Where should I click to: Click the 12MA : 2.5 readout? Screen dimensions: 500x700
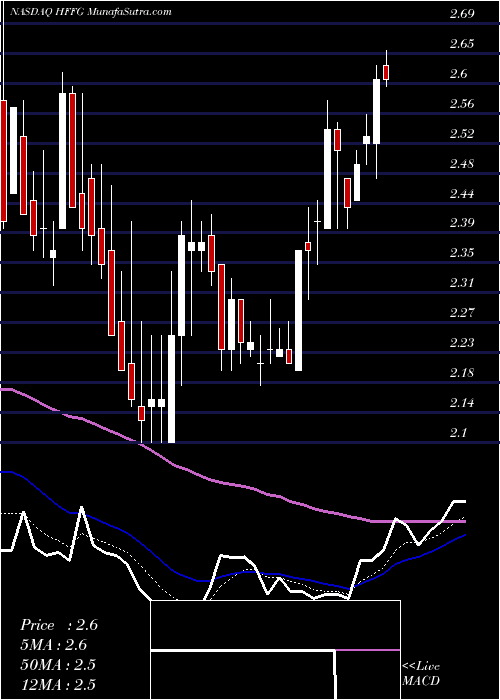[58, 684]
